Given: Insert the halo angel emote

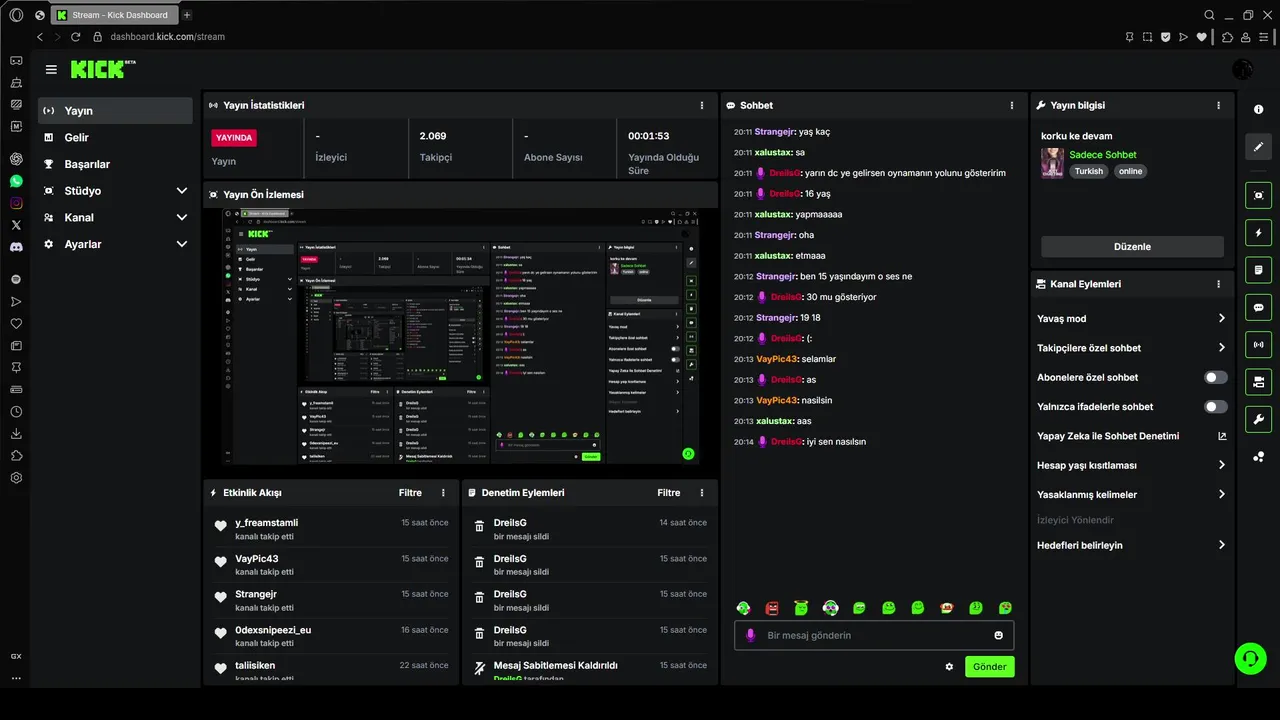Looking at the screenshot, I should pyautogui.click(x=801, y=608).
